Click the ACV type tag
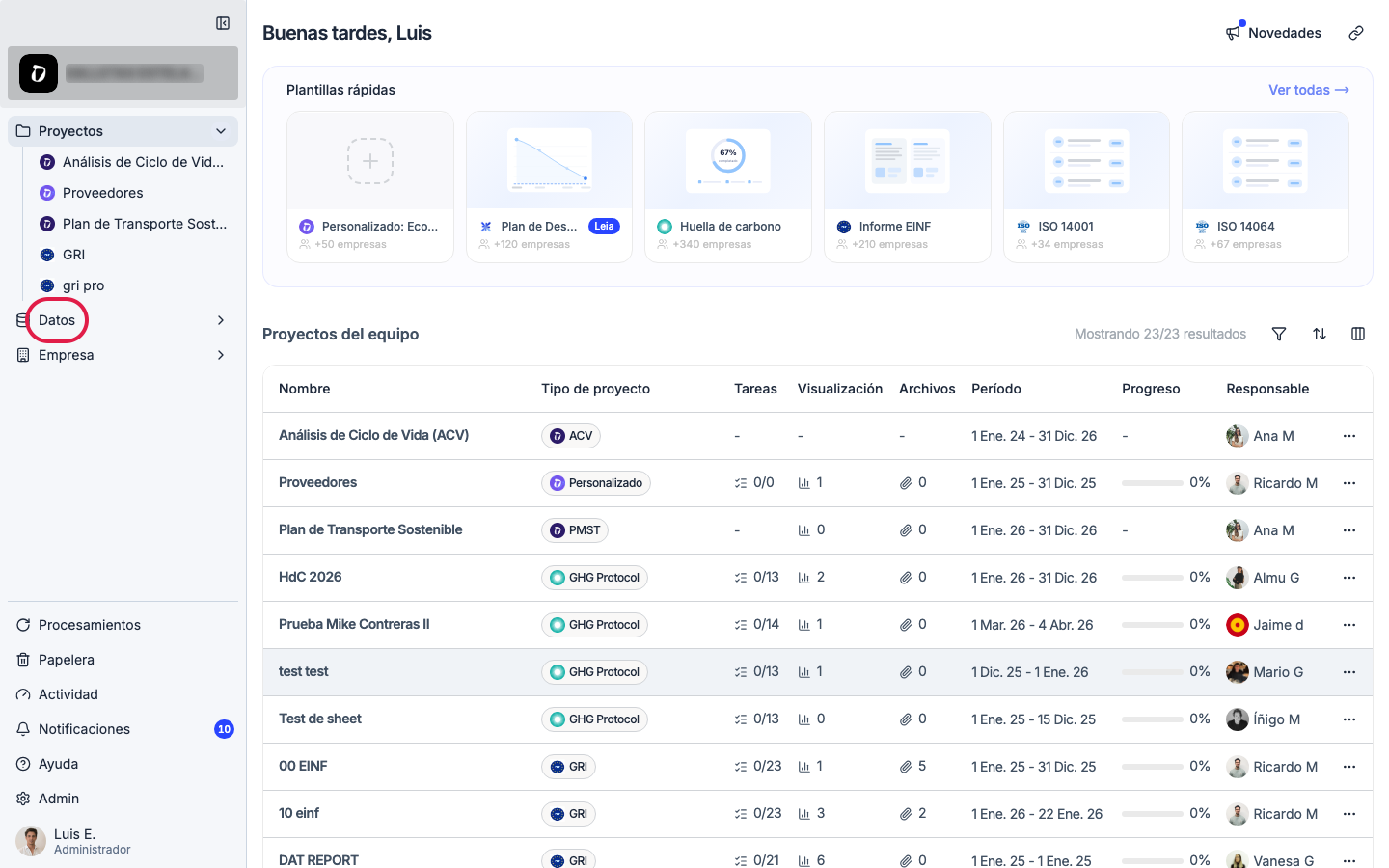The width and height of the screenshot is (1389, 868). [x=571, y=436]
